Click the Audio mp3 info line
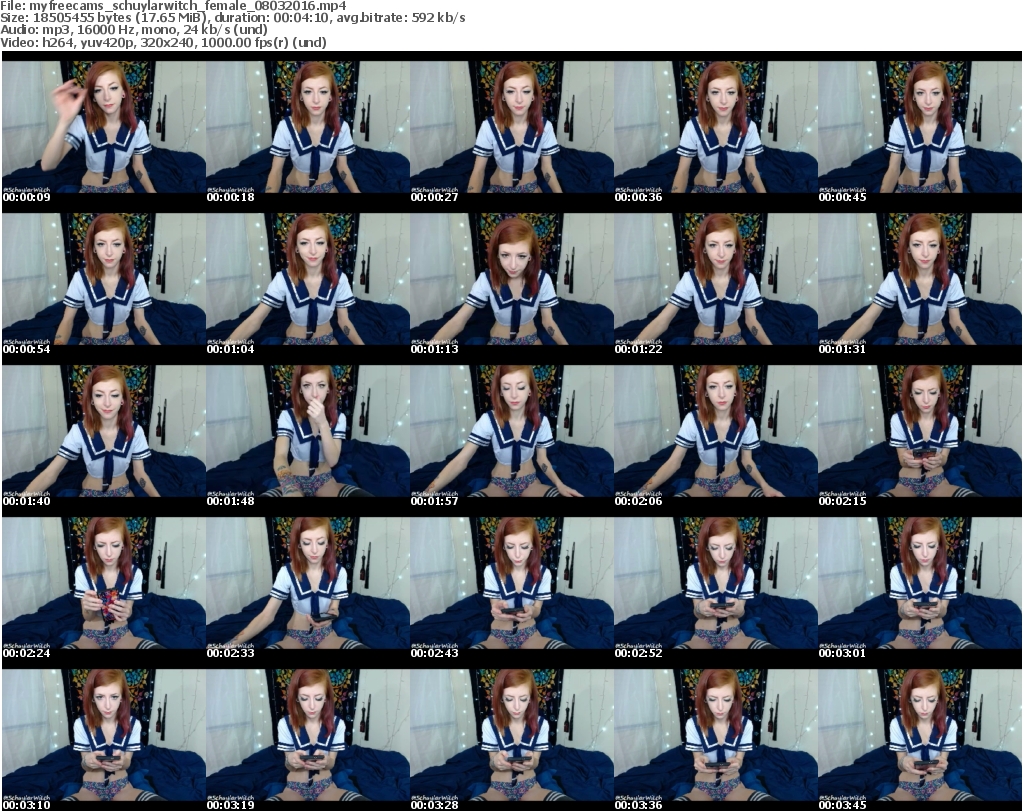This screenshot has height=811, width=1024. 134,30
